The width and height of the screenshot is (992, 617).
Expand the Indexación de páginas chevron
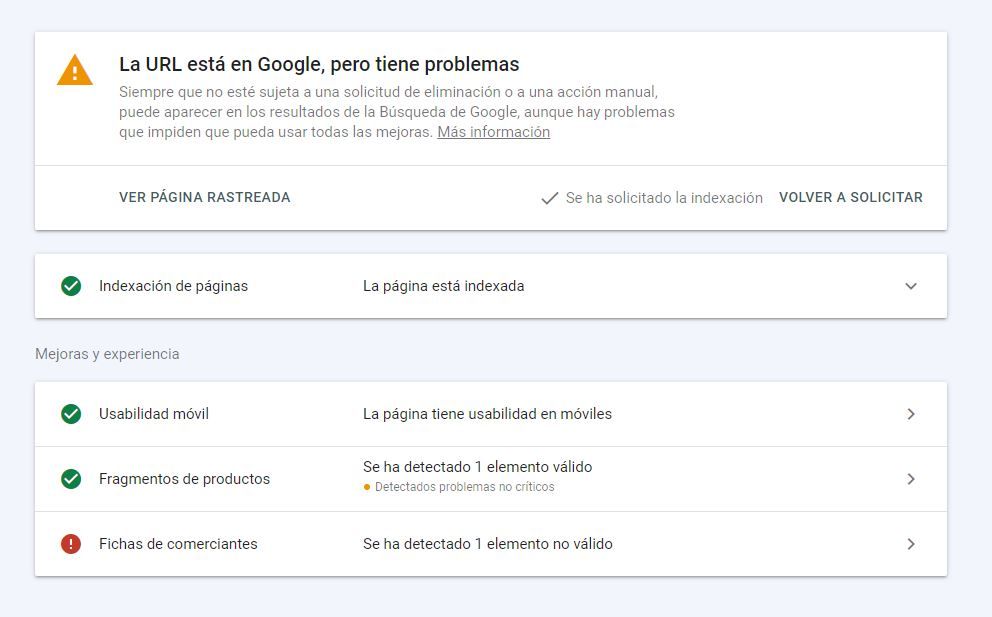(x=911, y=286)
